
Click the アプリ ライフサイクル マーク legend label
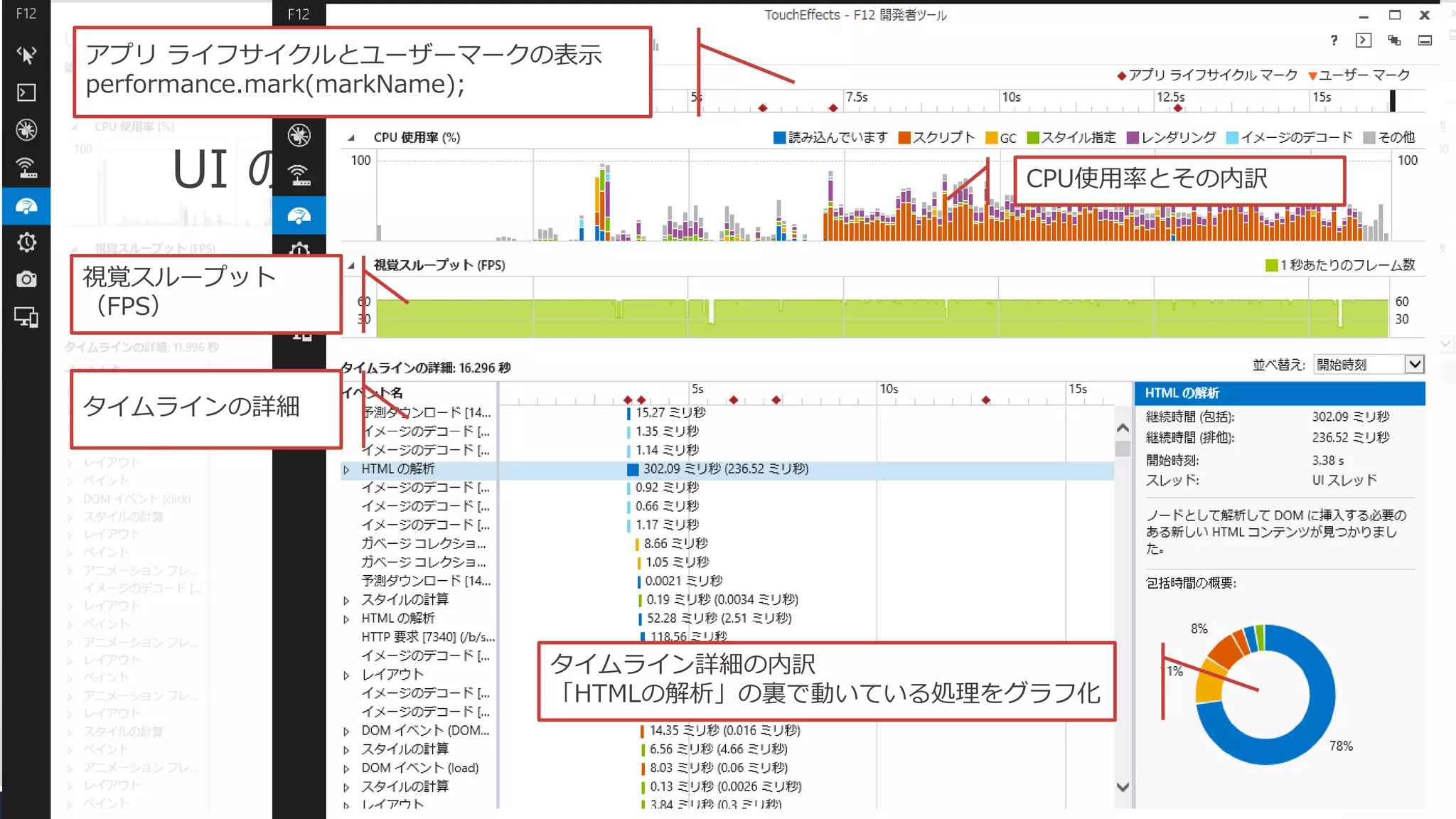pyautogui.click(x=1213, y=75)
